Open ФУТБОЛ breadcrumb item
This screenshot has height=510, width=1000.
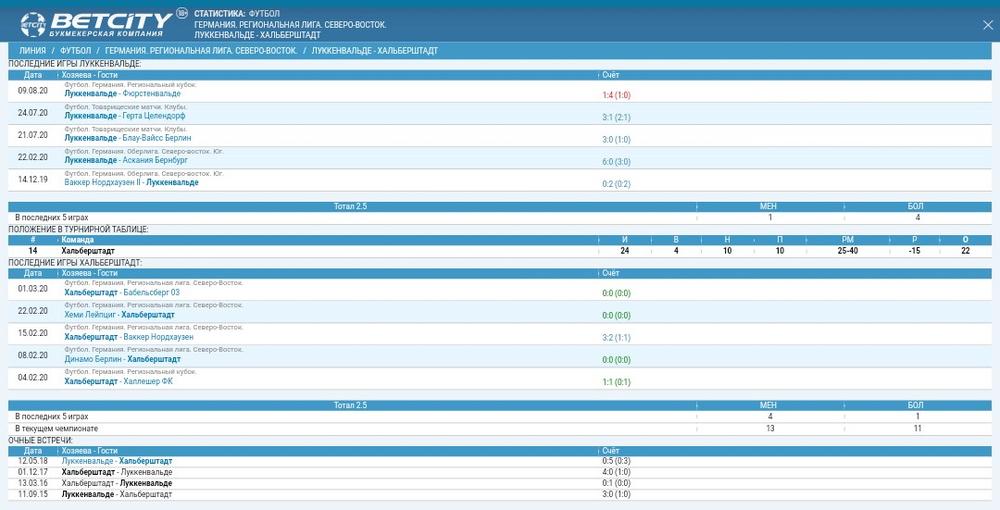click(75, 50)
